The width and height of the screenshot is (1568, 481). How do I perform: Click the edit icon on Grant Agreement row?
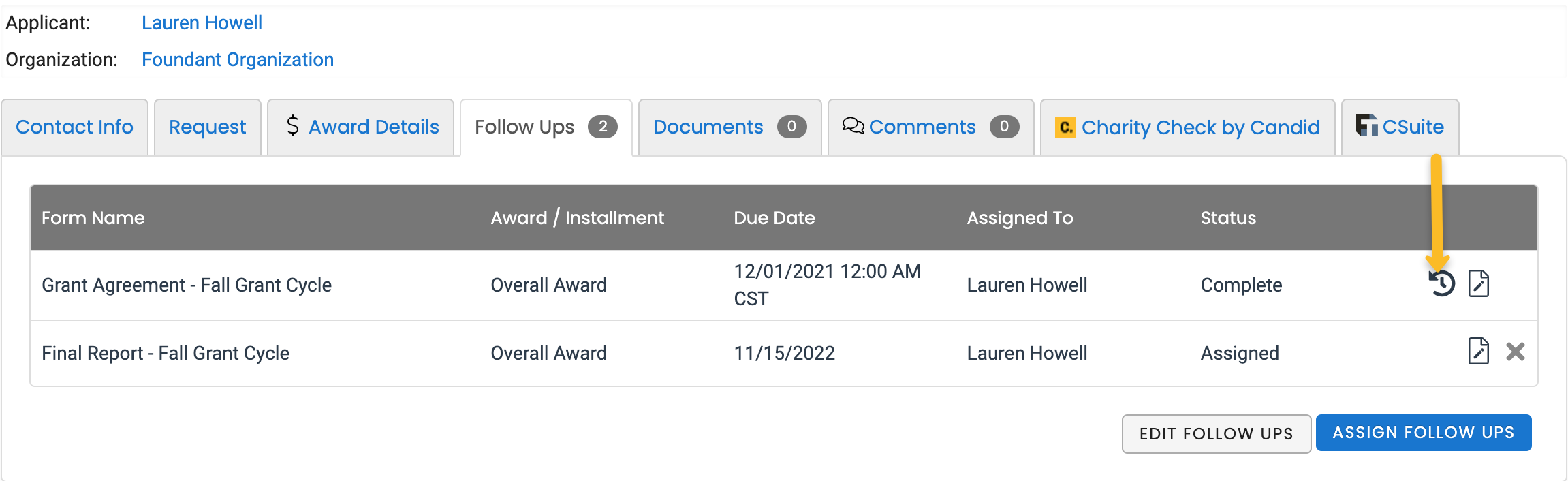click(1478, 285)
